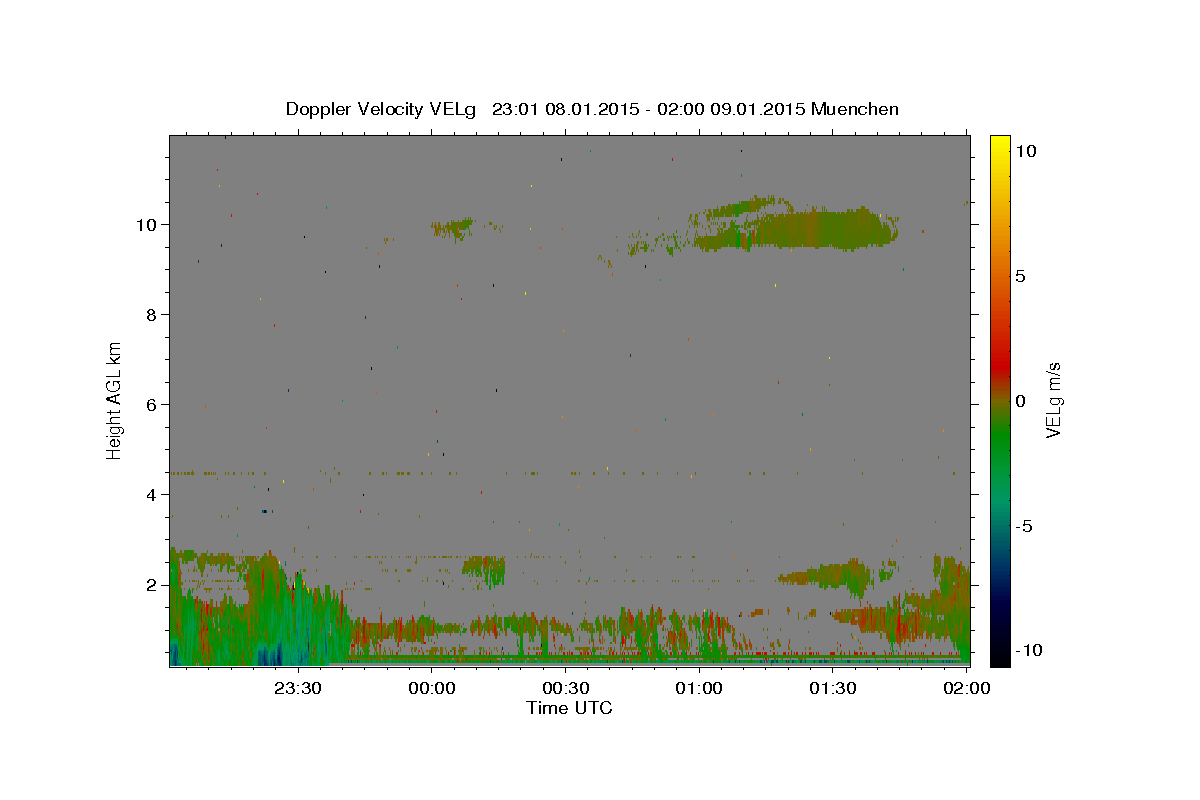Click the colorbar value 5
Screen dimensions: 1200x800
coord(1020,276)
